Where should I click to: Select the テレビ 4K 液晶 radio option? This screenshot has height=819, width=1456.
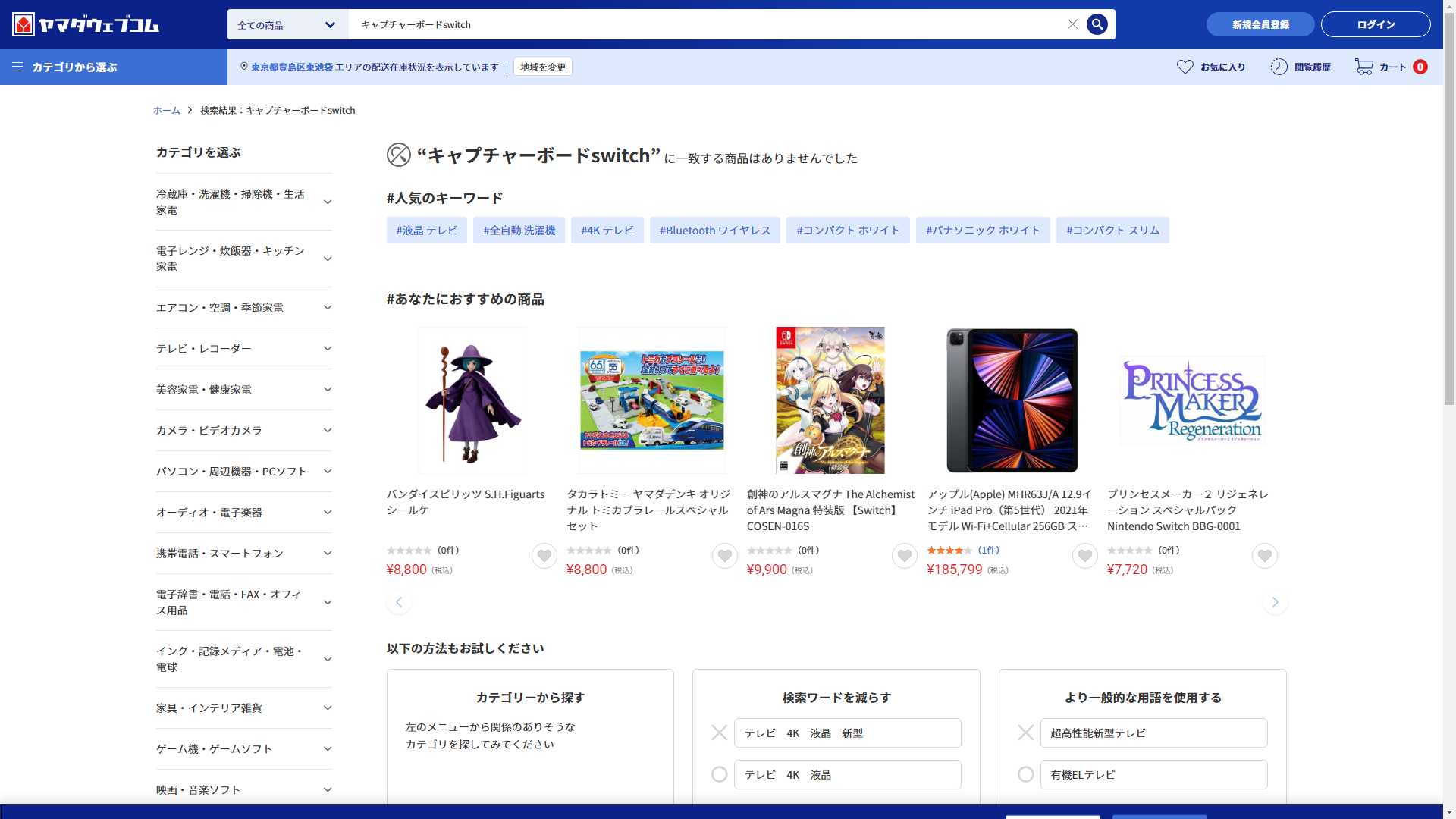[x=719, y=774]
